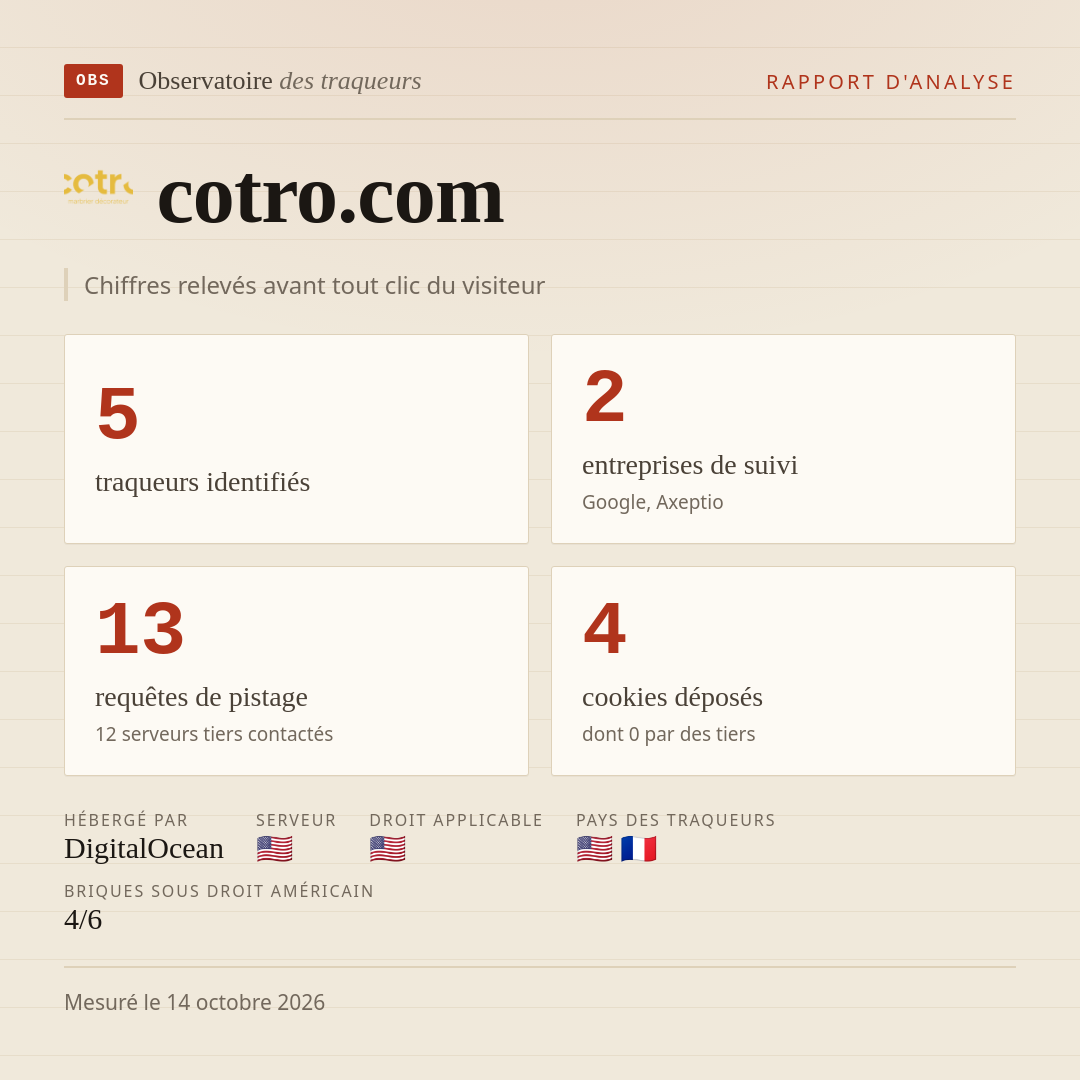1080x1080 pixels.
Task: Click the 'entreprises de suivi' label
Action: (x=690, y=465)
